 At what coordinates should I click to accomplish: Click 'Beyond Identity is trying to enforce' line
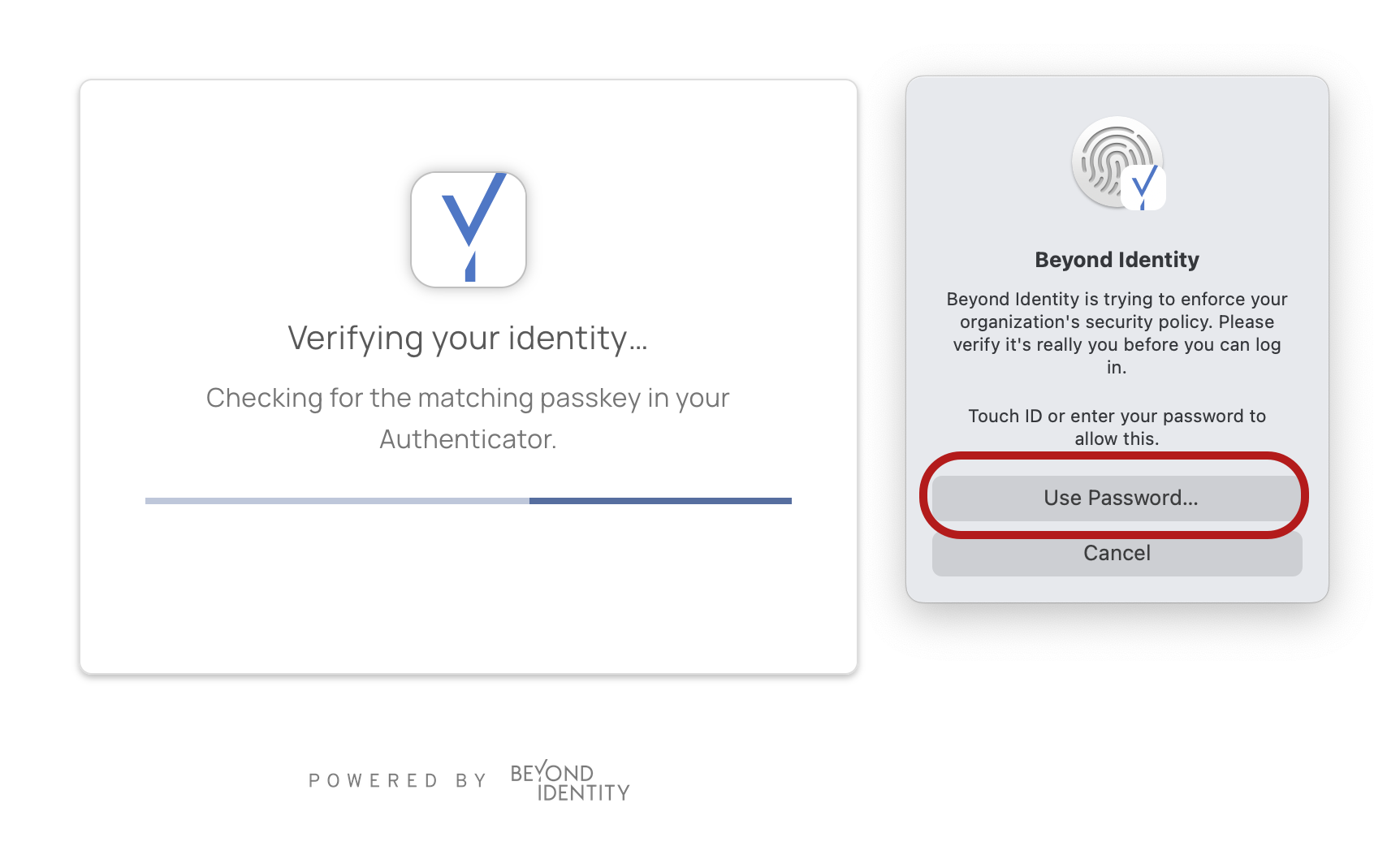coord(1117,300)
